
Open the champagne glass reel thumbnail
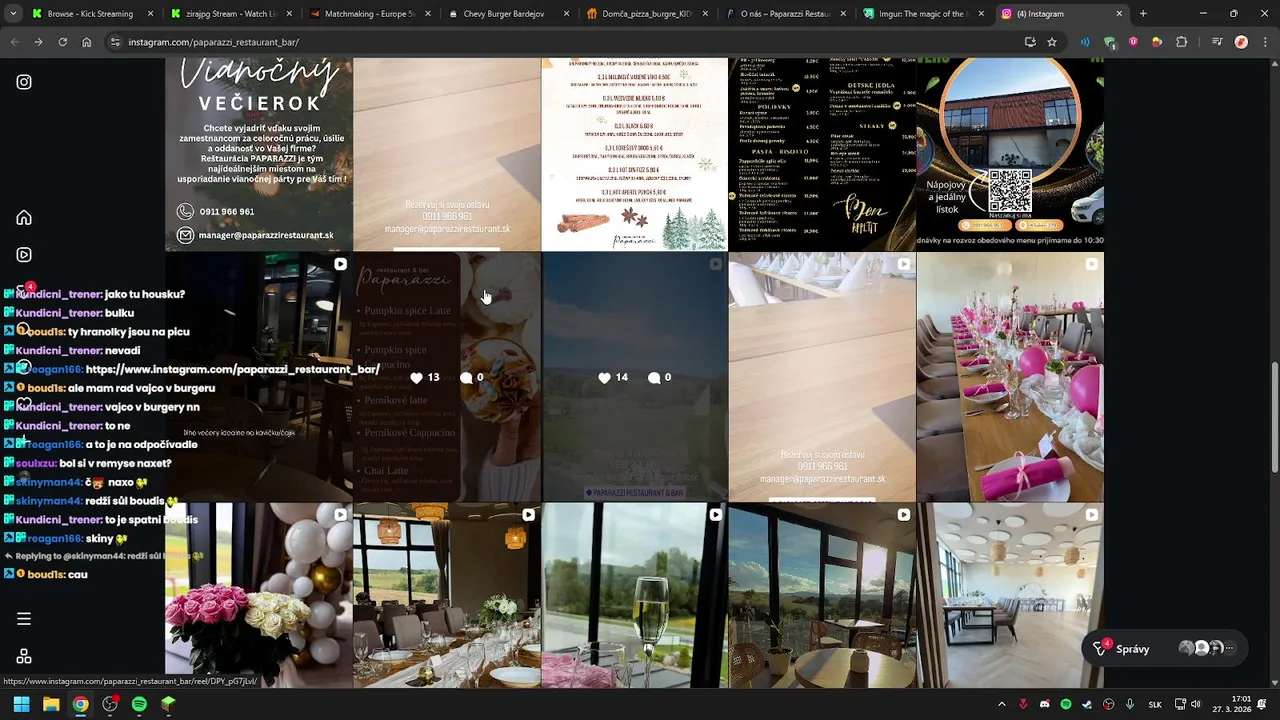(x=634, y=596)
